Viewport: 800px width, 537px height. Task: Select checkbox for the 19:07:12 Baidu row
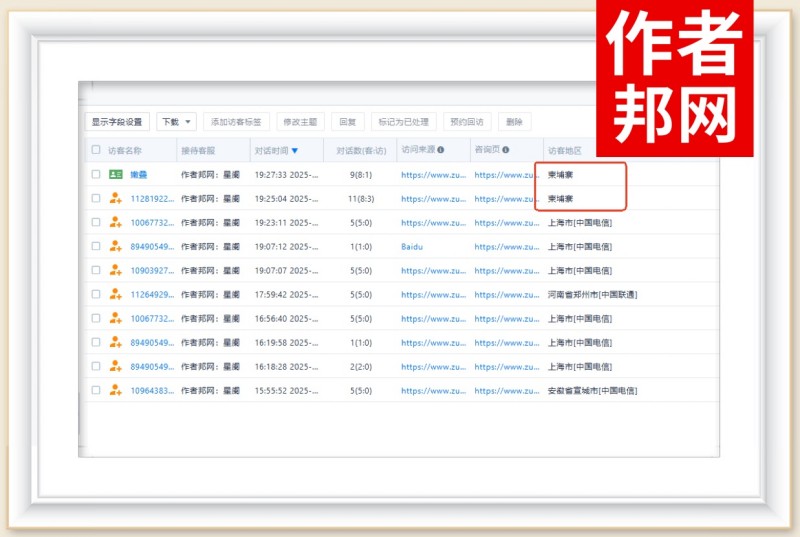[x=96, y=246]
